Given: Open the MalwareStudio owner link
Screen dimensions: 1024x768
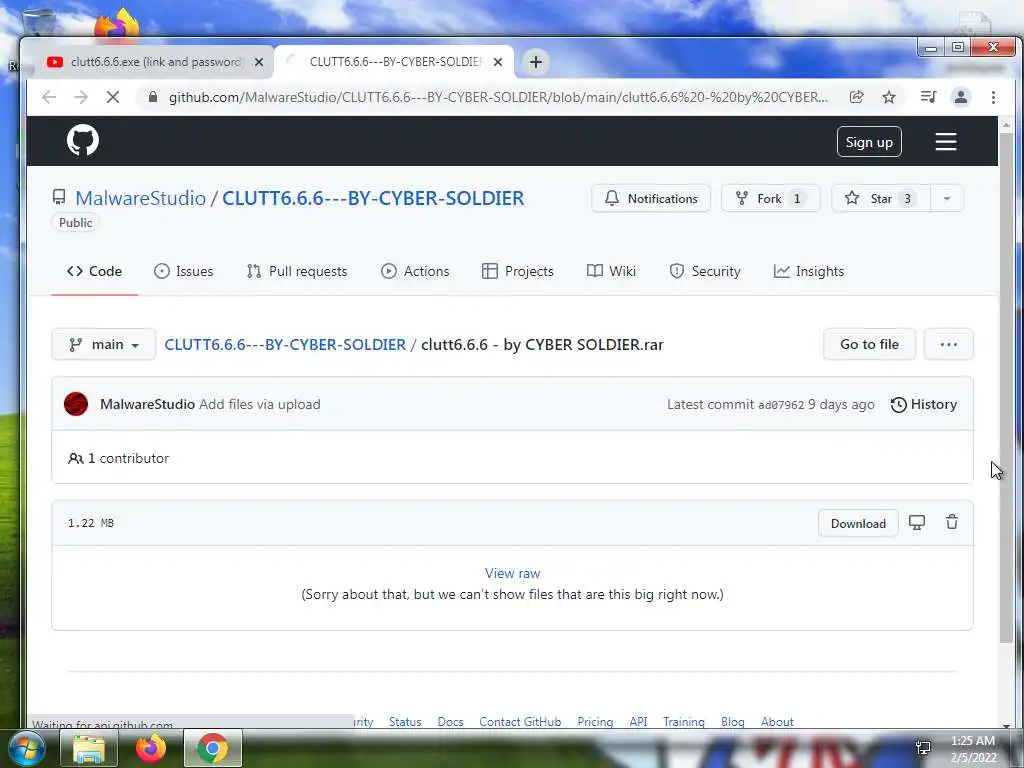Looking at the screenshot, I should point(140,198).
